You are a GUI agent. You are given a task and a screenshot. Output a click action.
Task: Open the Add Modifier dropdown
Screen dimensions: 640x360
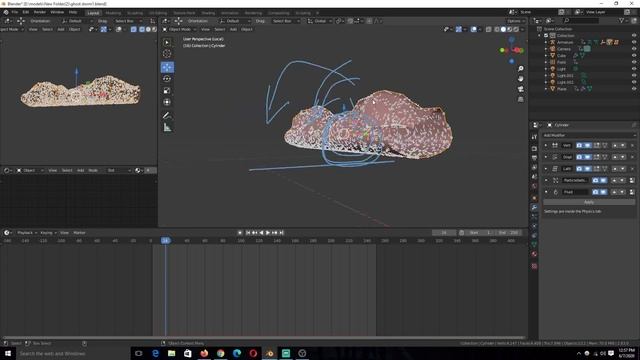click(x=589, y=135)
